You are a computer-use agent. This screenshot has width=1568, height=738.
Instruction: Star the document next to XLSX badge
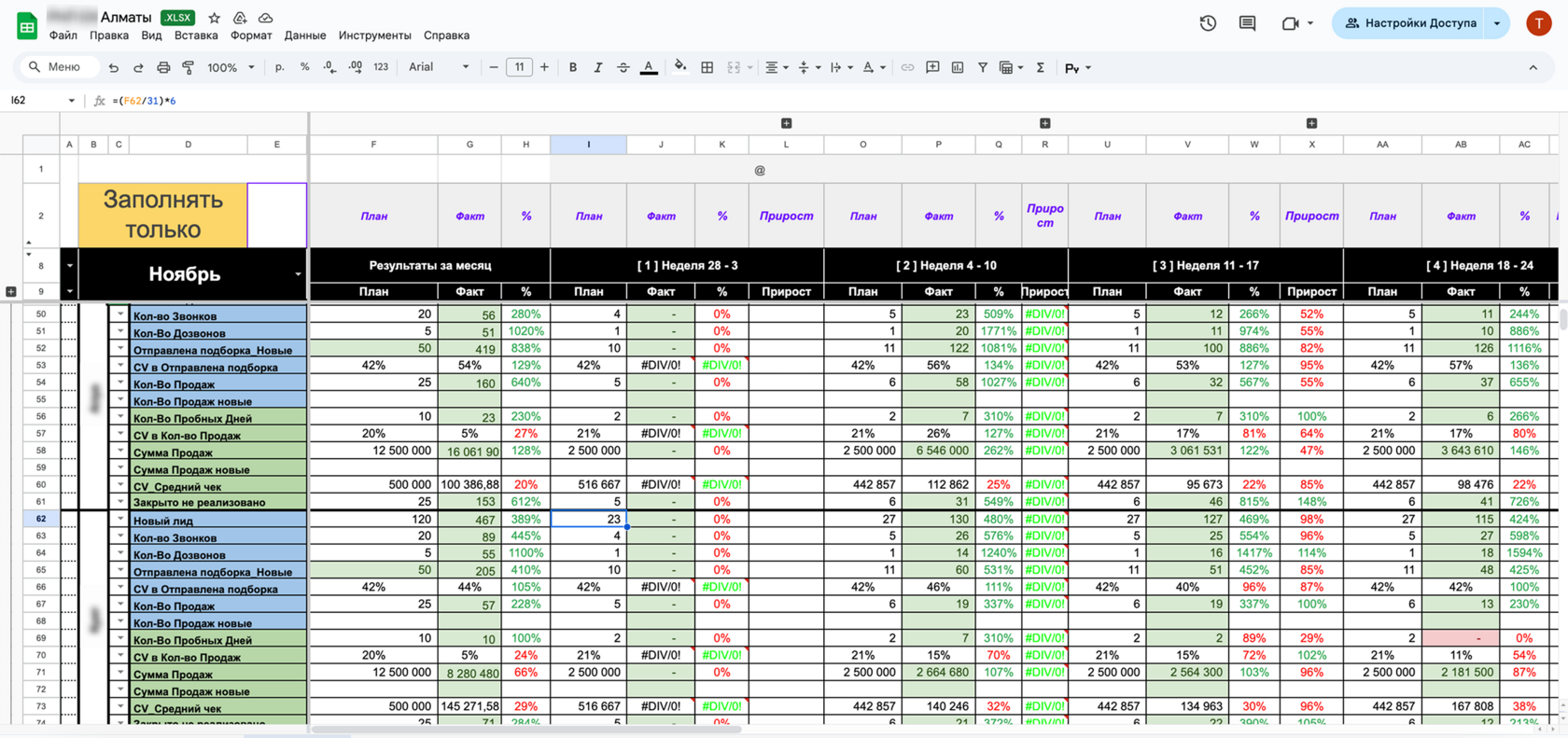[x=214, y=18]
